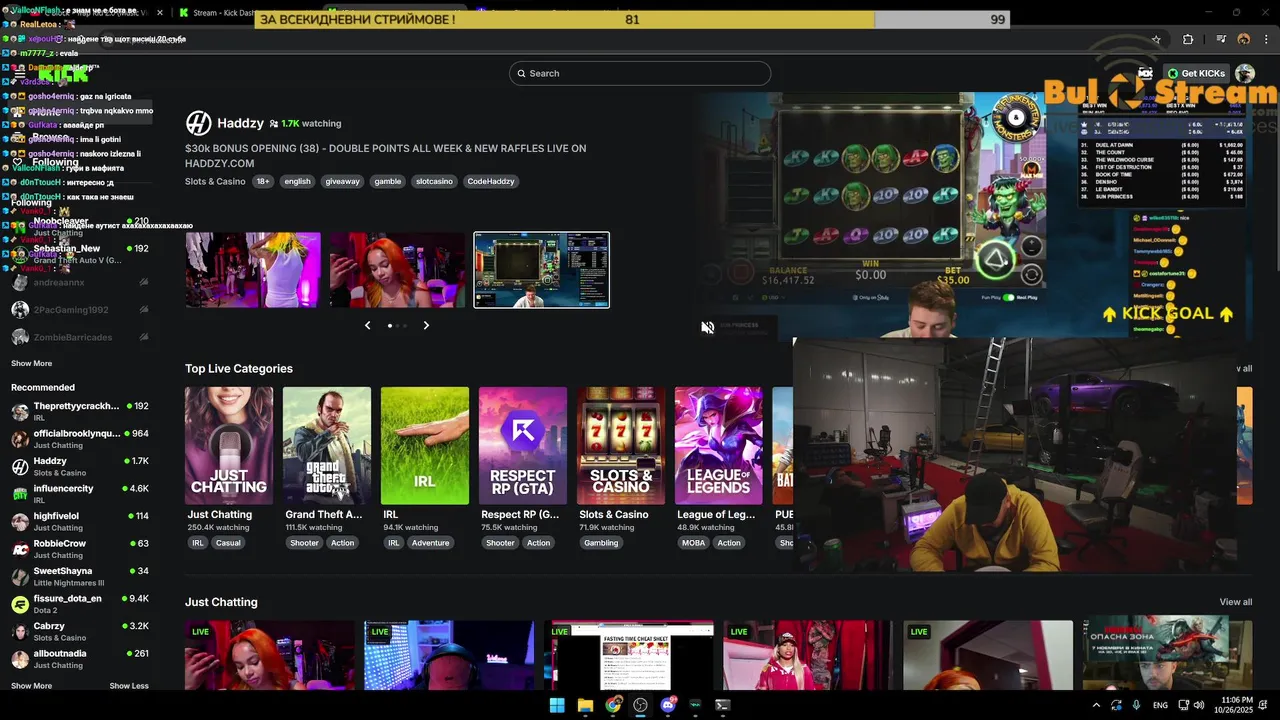Image resolution: width=1280 pixels, height=720 pixels.
Task: Click the MOBA tag under League of Legends
Action: [693, 543]
